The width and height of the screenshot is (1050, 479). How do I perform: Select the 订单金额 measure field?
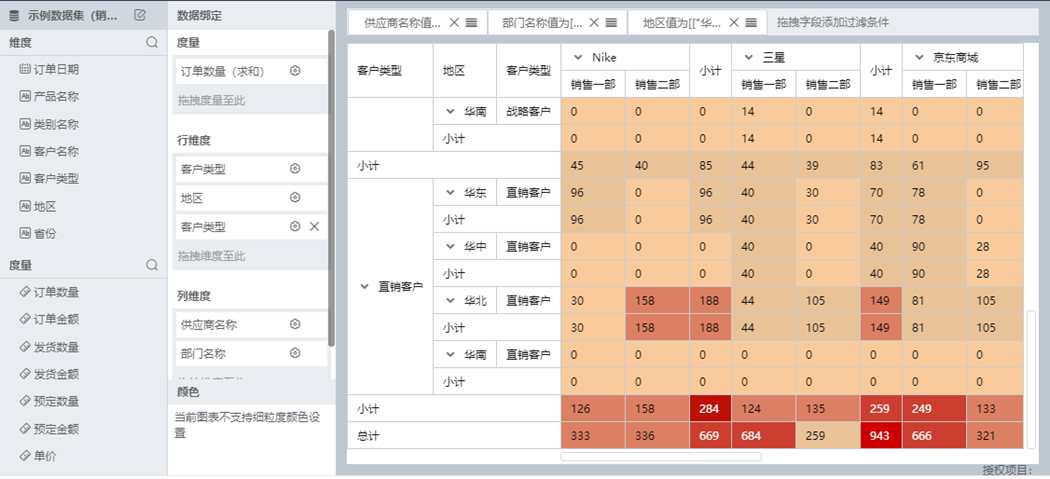point(49,320)
